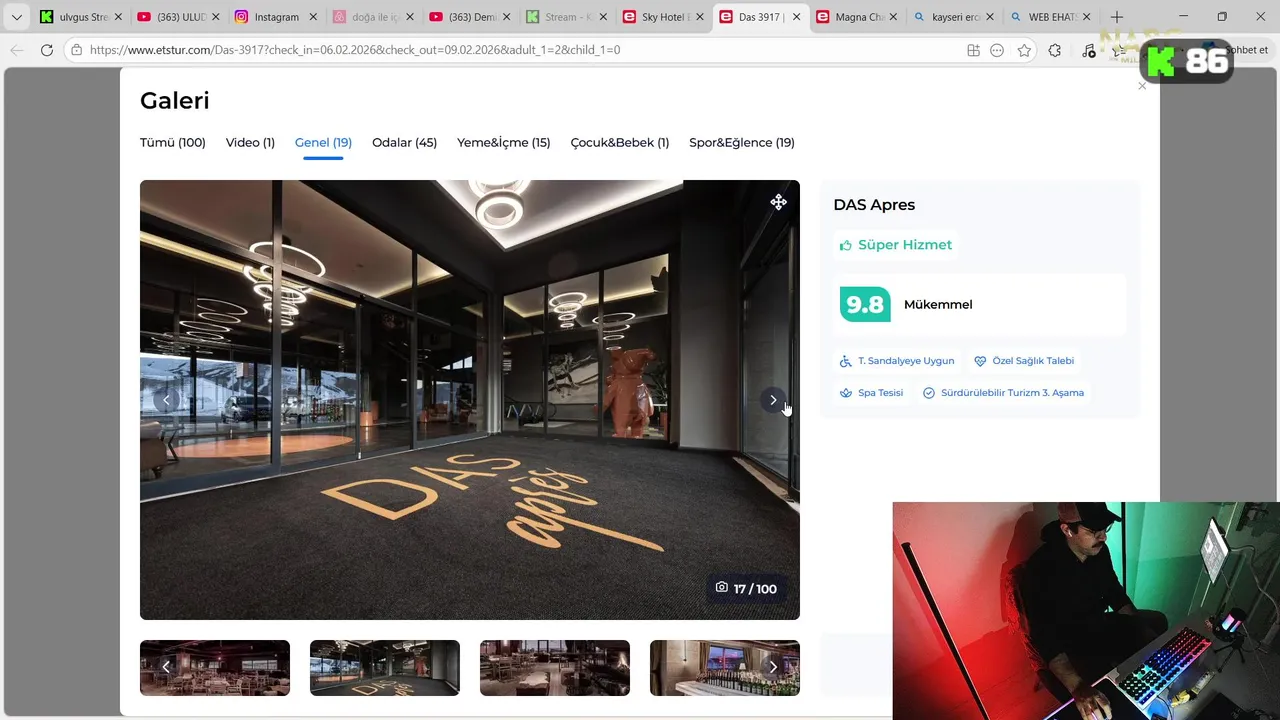
Task: Open the tab actions dropdown
Action: point(16,17)
